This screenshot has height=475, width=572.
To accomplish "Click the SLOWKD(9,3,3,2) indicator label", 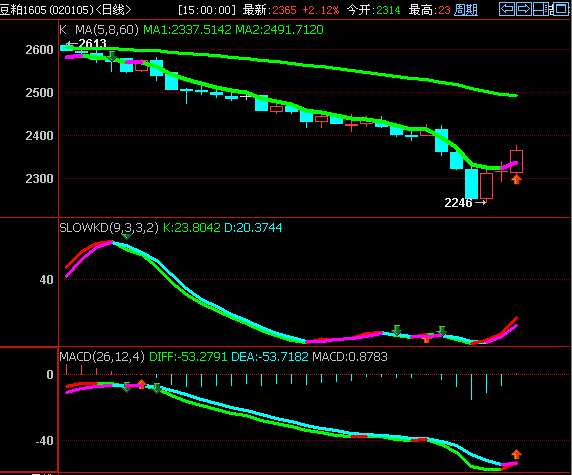I will 109,228.
